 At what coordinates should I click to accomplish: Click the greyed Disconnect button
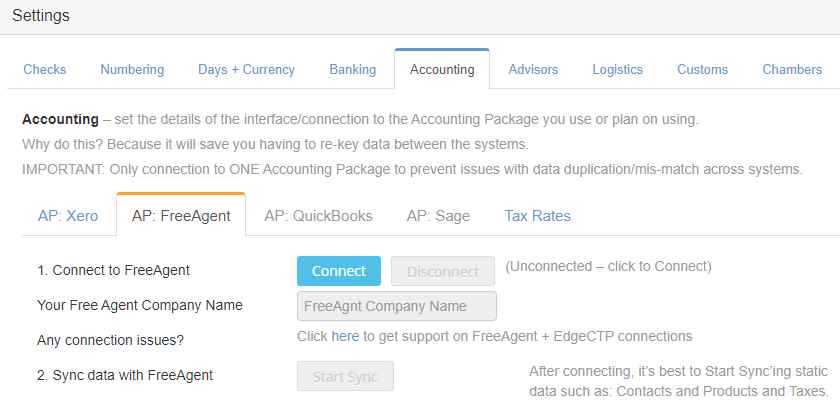pos(442,271)
